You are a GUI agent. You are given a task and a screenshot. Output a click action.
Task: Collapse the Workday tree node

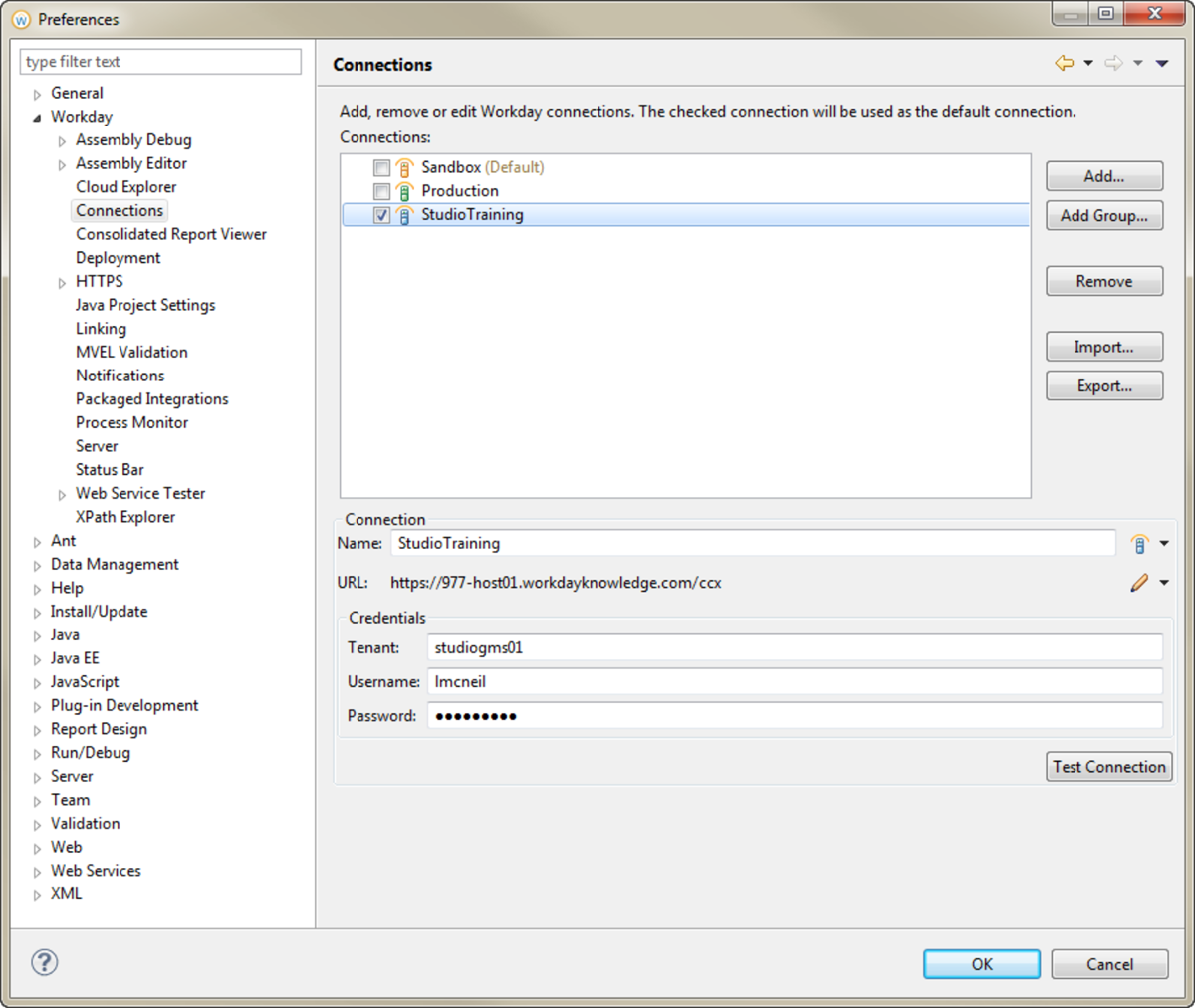[x=37, y=118]
